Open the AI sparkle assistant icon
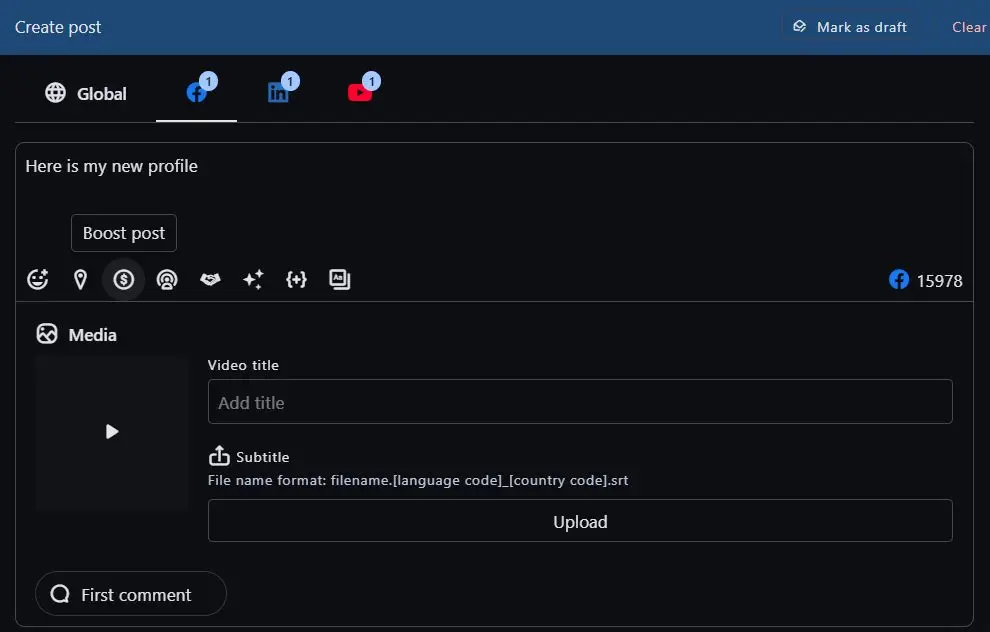Viewport: 990px width, 632px height. coord(253,279)
